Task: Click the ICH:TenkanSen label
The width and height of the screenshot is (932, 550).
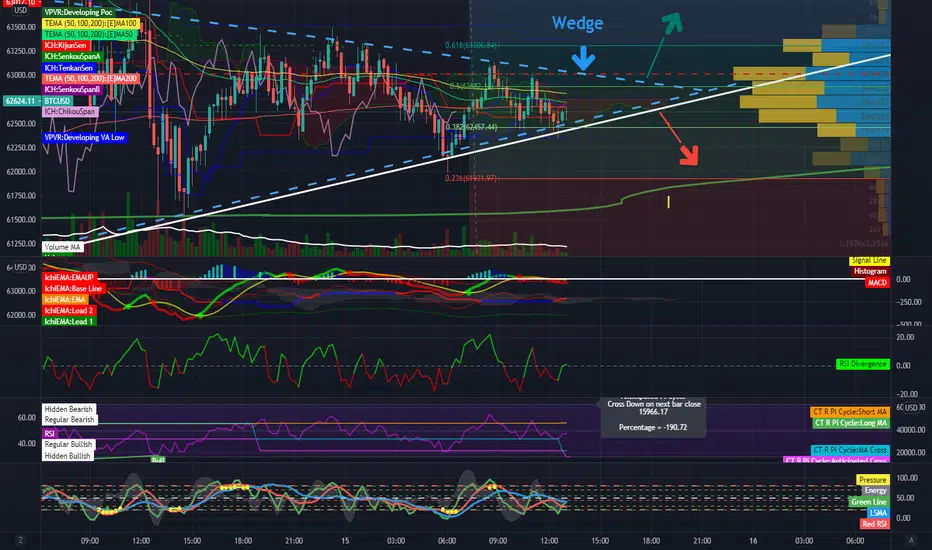Action: pos(69,68)
